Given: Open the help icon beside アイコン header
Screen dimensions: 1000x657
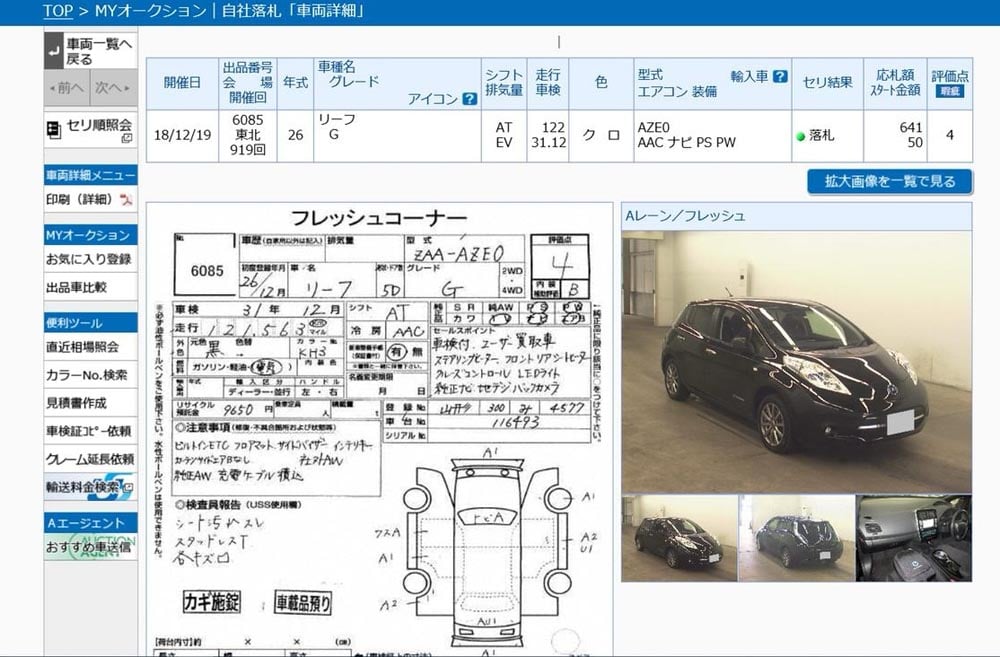Looking at the screenshot, I should coord(469,99).
